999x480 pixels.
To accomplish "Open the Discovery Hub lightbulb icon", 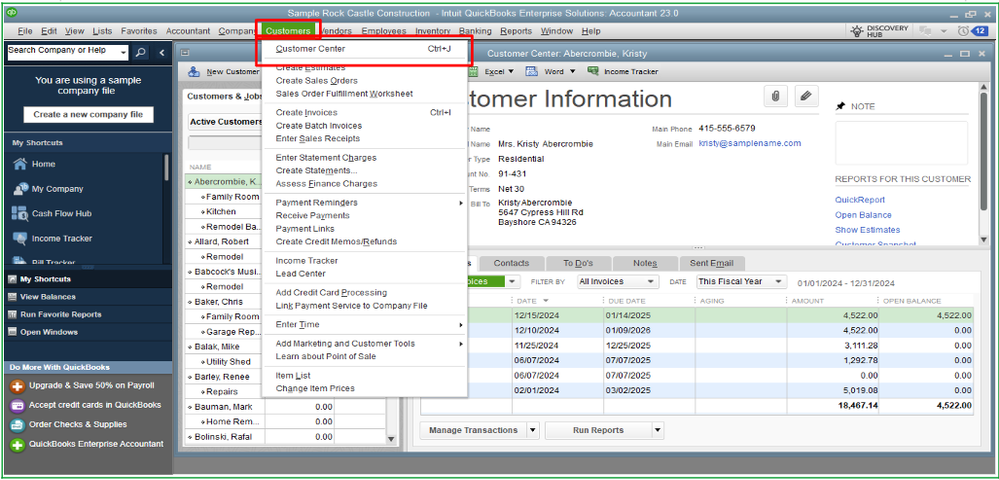I will [x=858, y=31].
